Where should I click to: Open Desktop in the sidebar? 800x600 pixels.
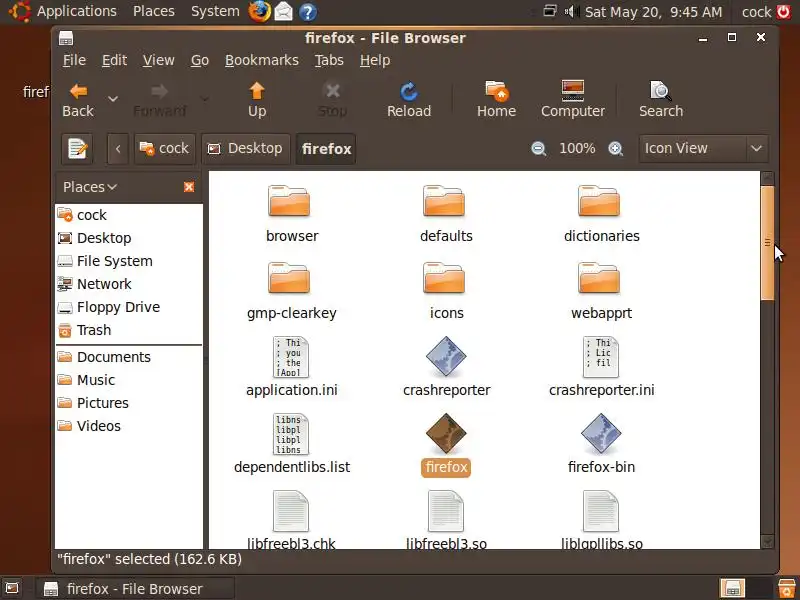[129, 238]
